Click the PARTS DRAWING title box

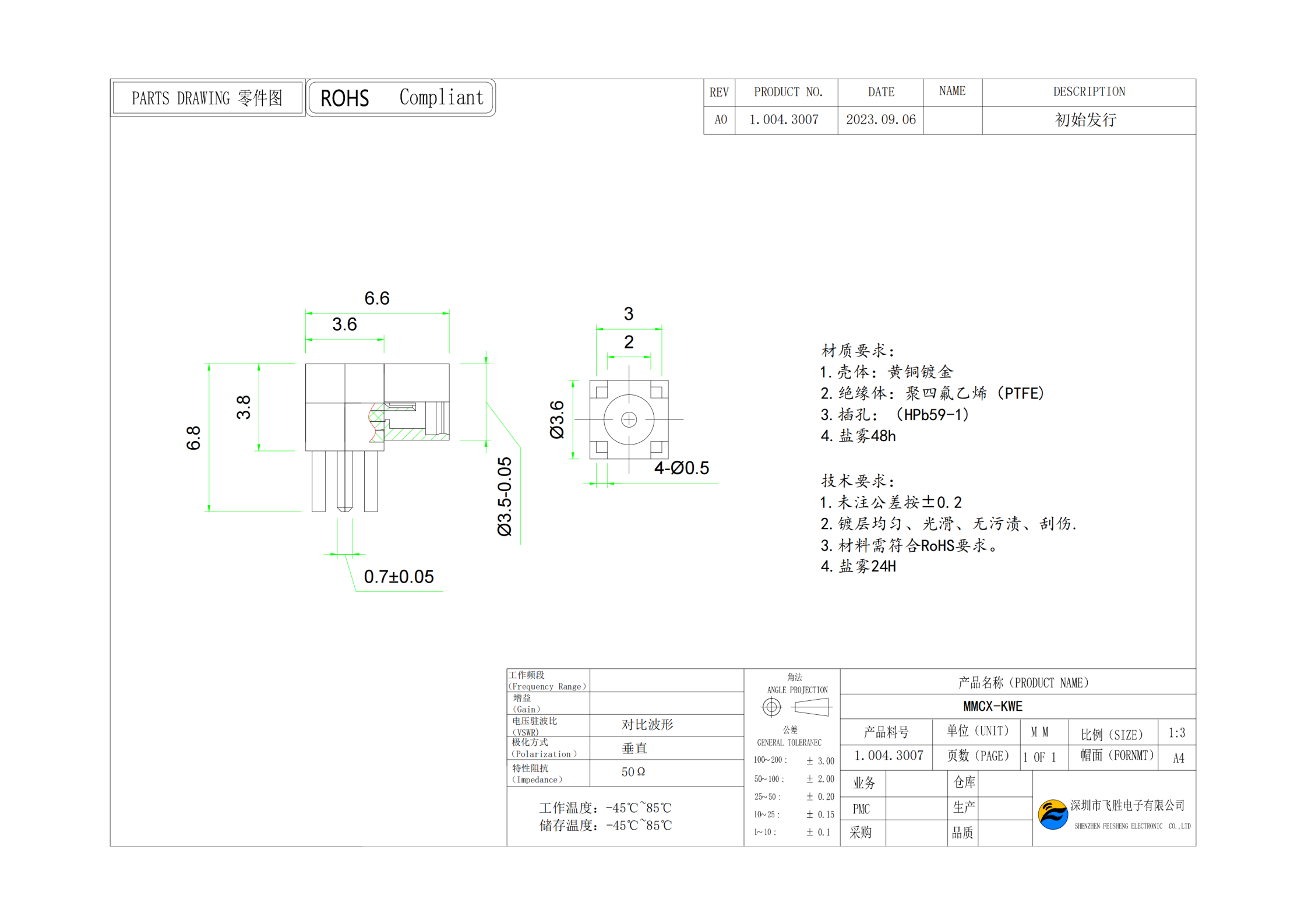[x=207, y=98]
